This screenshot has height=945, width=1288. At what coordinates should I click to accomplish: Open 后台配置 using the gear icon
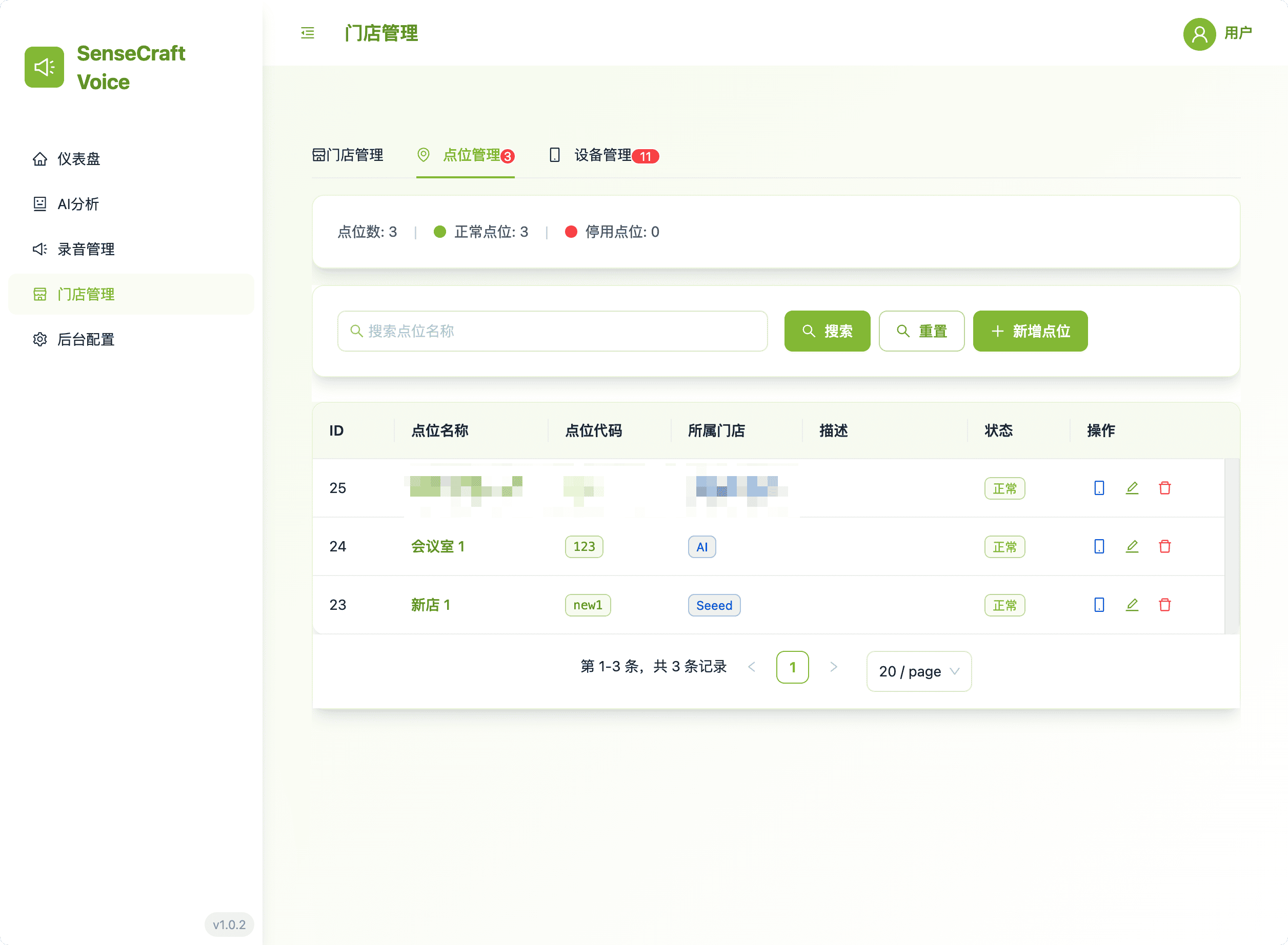pos(39,339)
